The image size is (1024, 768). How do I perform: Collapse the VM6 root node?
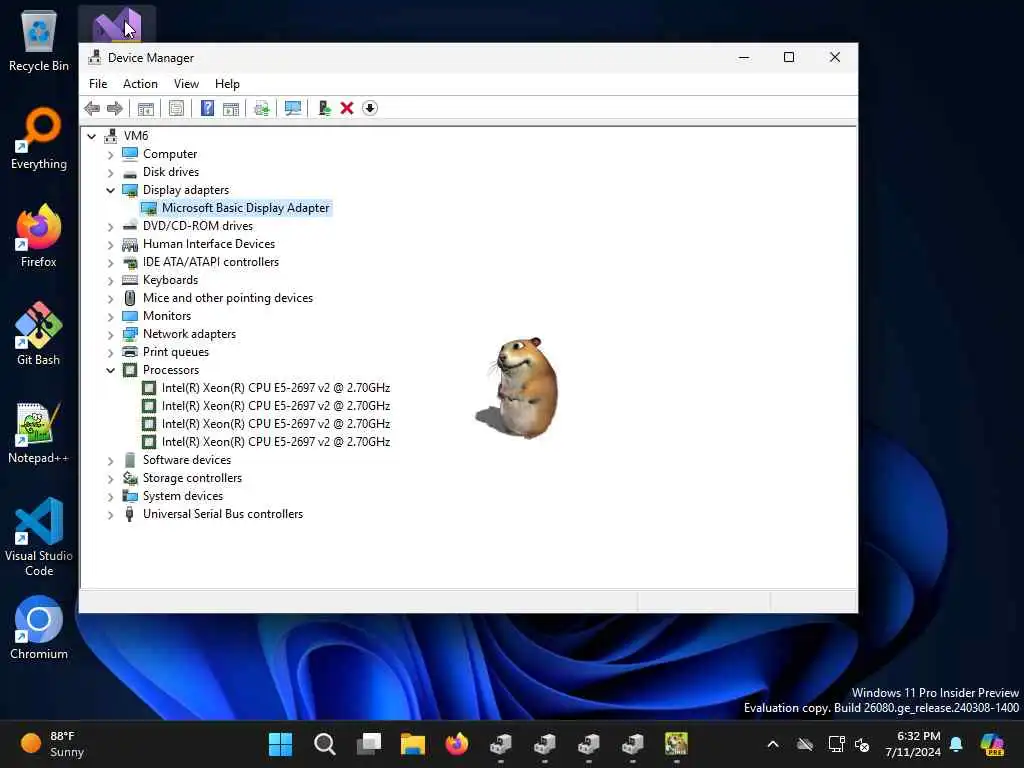[92, 136]
